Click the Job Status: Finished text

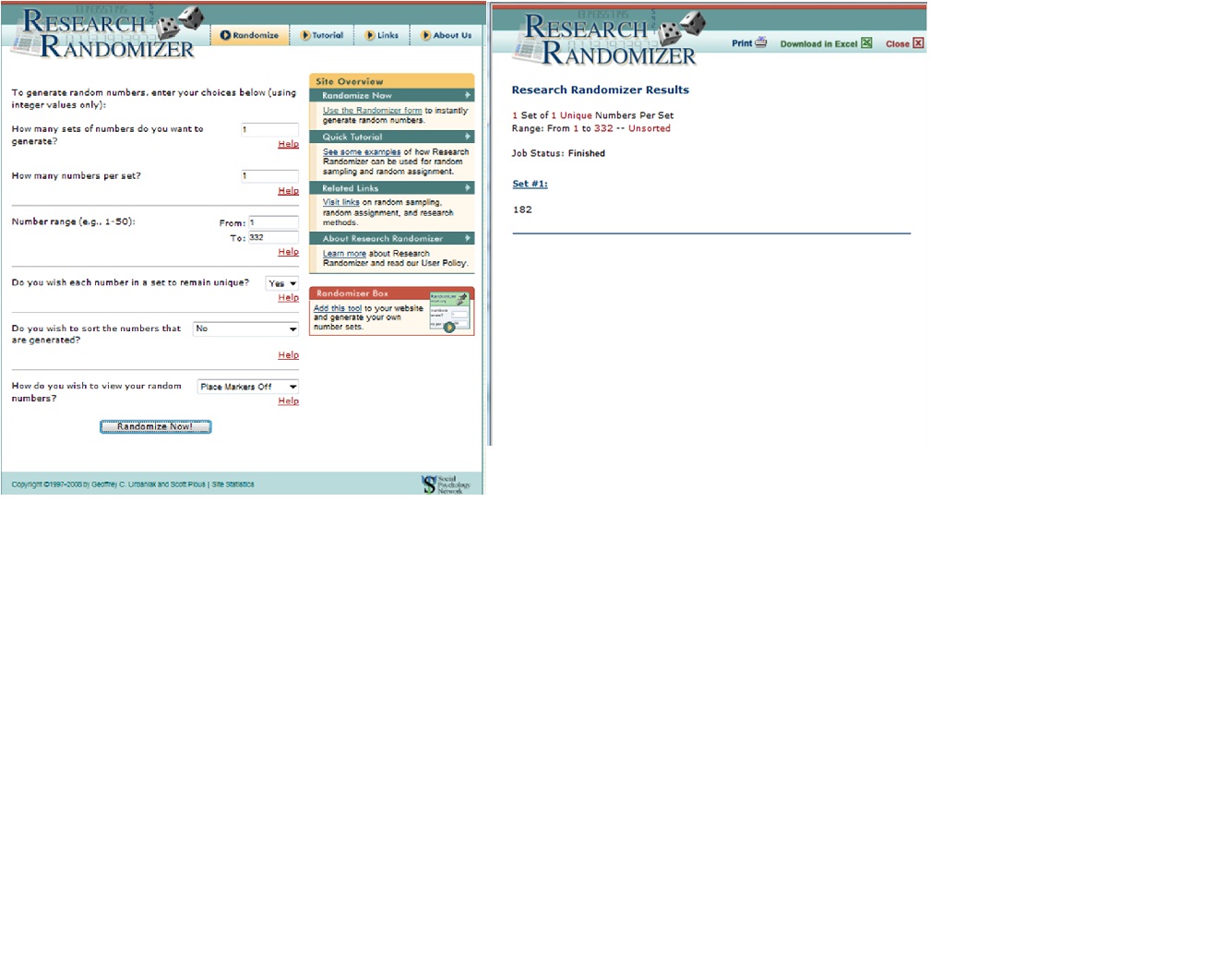[x=558, y=153]
